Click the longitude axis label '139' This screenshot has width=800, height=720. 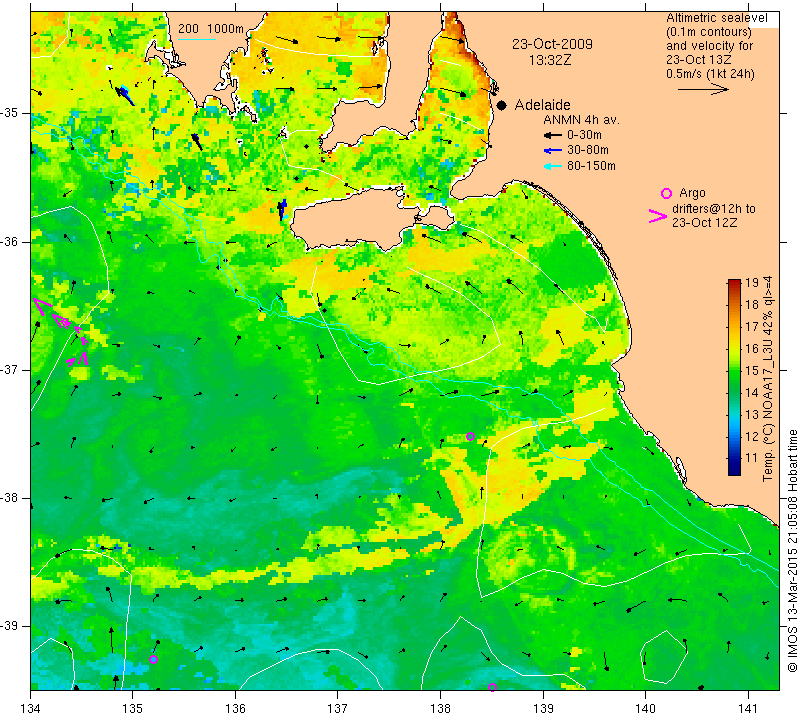(543, 708)
